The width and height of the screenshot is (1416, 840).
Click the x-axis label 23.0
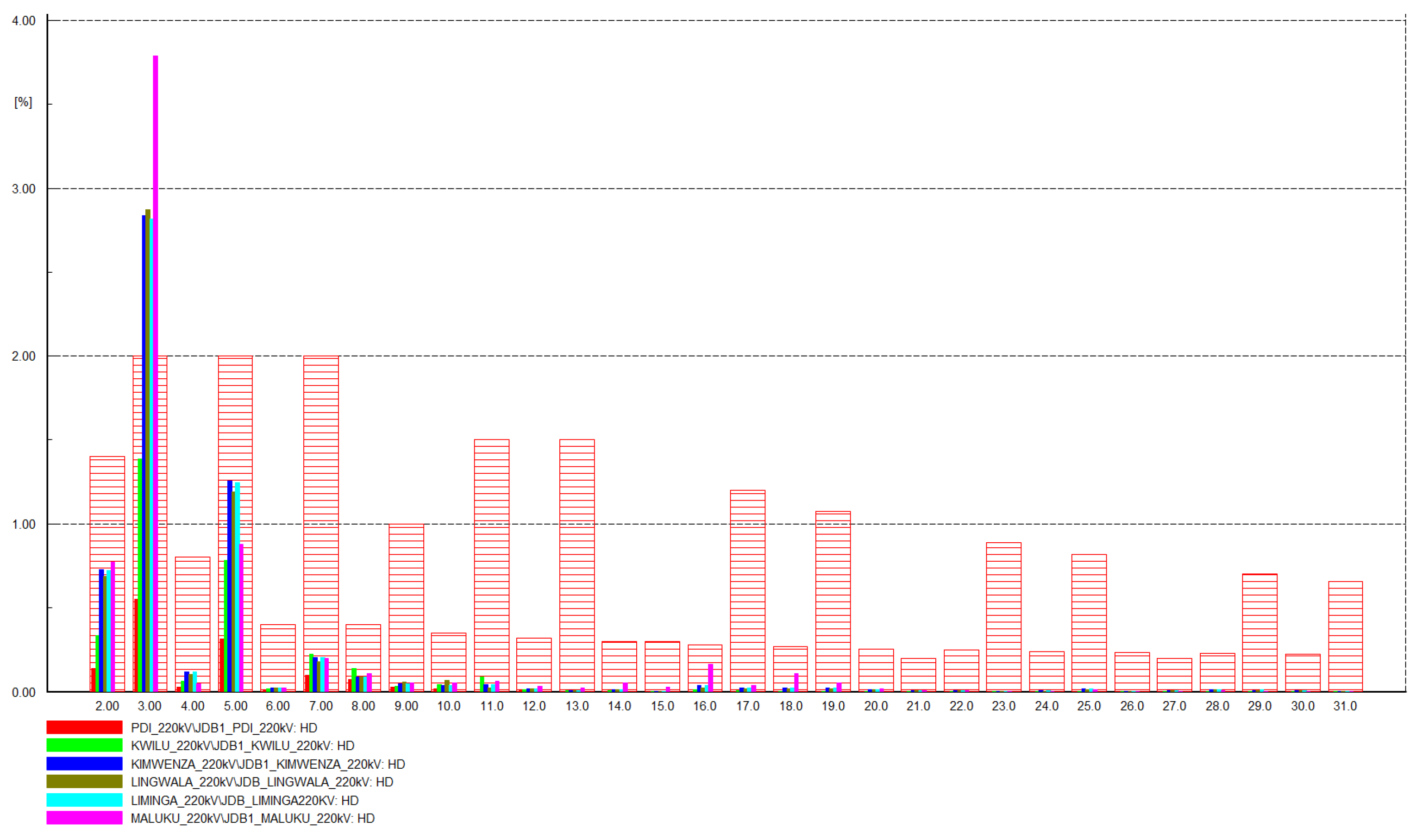pos(1004,707)
